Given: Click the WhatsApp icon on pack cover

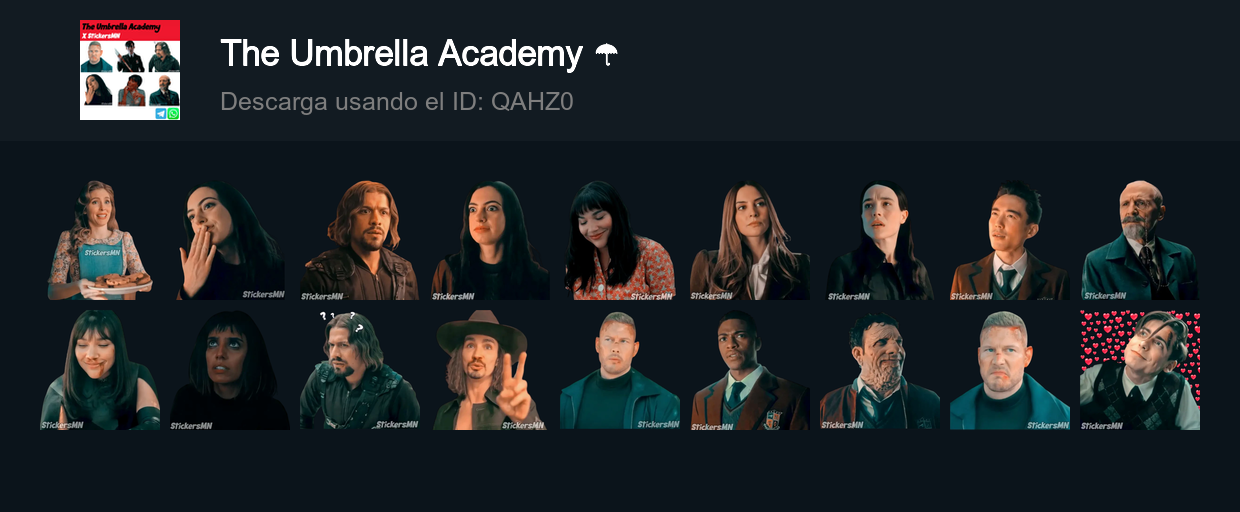Looking at the screenshot, I should point(174,114).
